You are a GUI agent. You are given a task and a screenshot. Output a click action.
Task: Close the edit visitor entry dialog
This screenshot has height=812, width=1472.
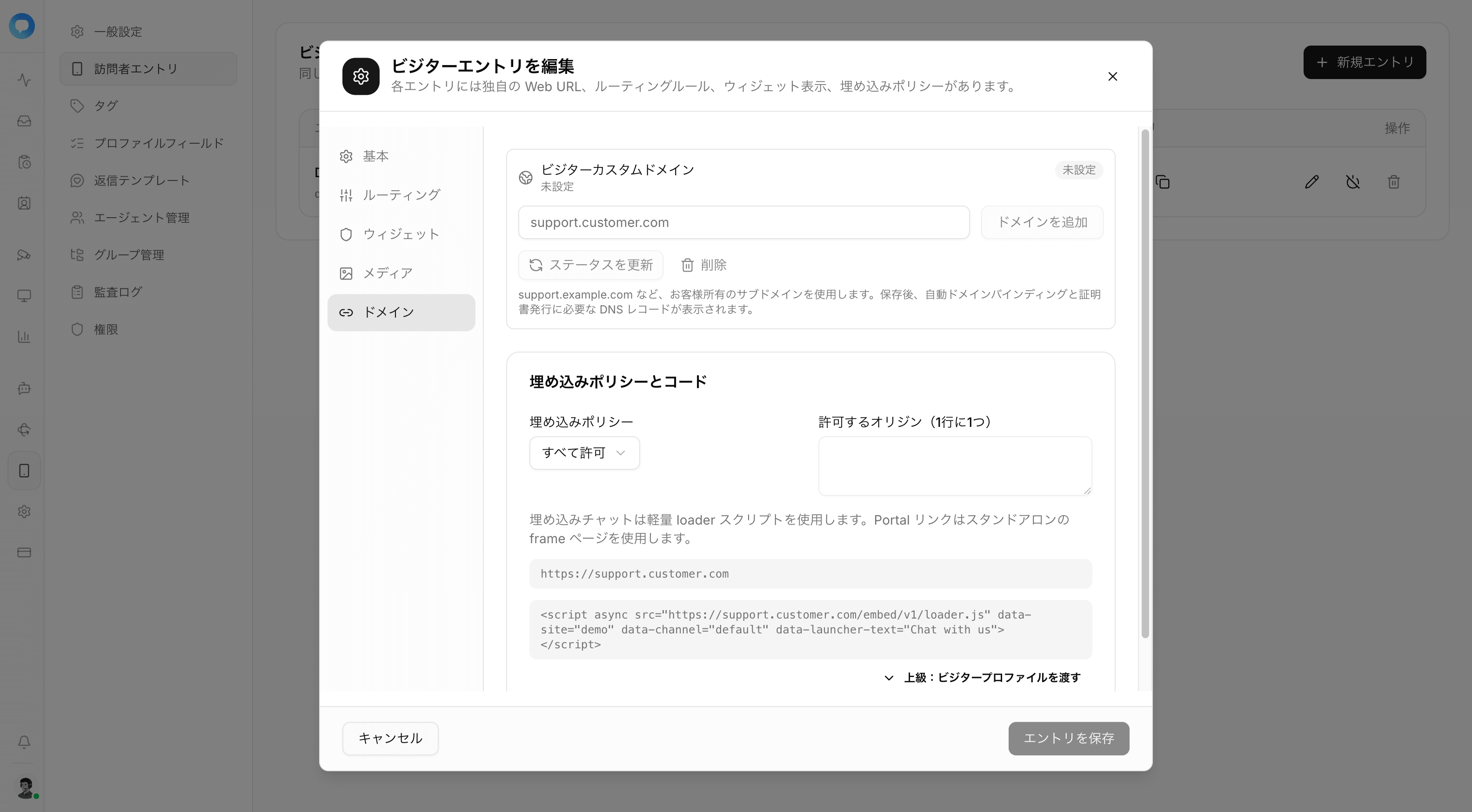1112,77
